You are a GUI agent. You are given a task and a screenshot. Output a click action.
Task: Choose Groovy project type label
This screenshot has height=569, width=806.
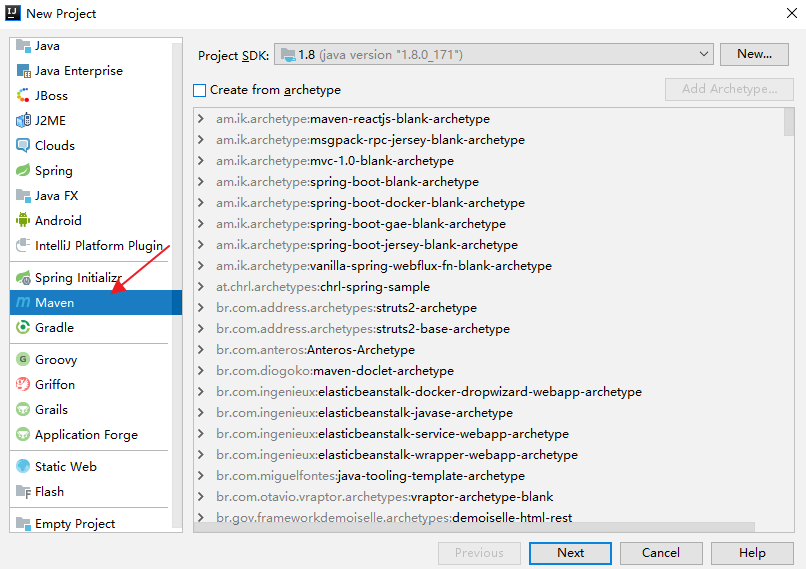point(56,360)
